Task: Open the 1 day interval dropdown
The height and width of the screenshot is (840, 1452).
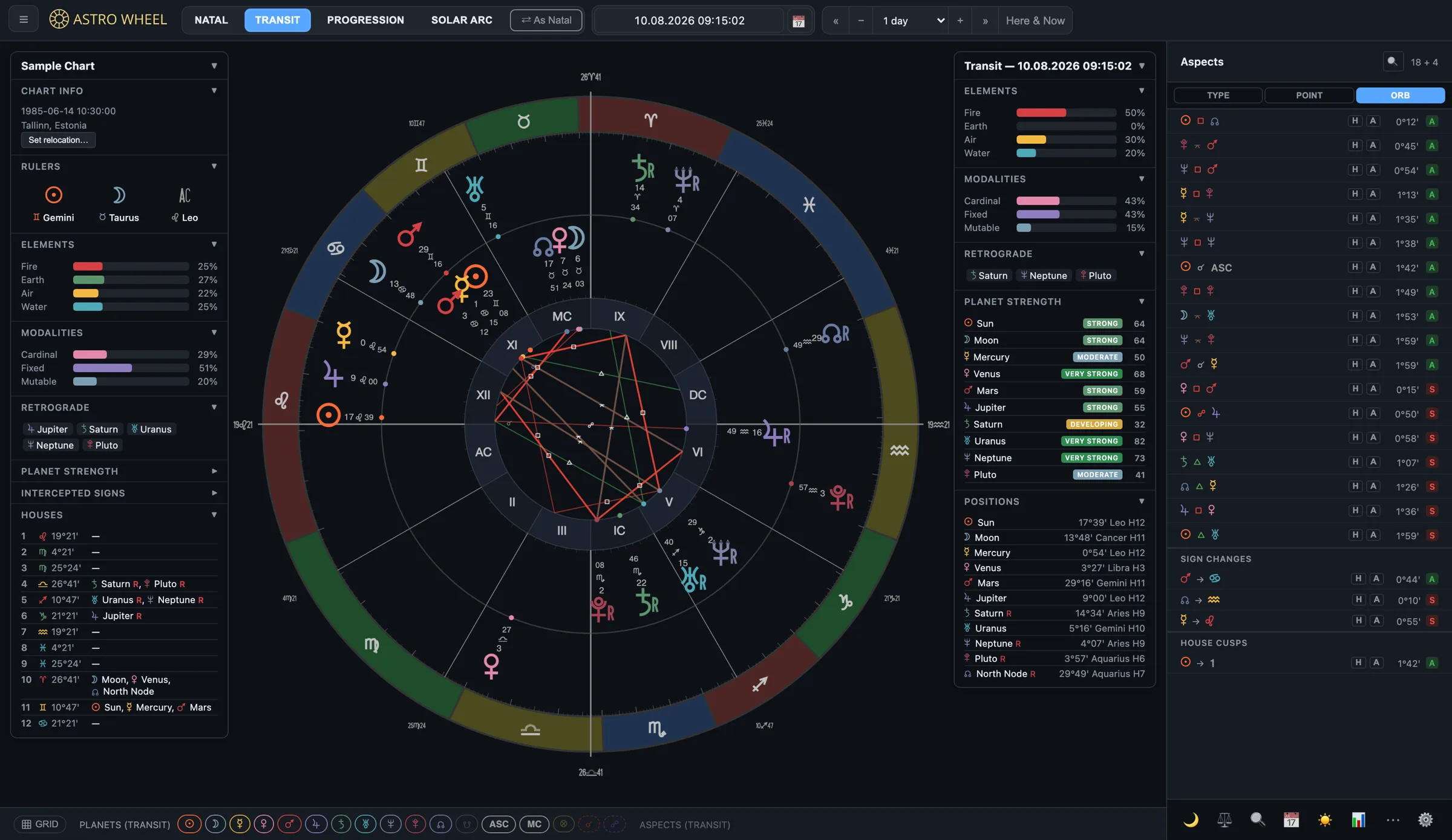Action: tap(911, 21)
